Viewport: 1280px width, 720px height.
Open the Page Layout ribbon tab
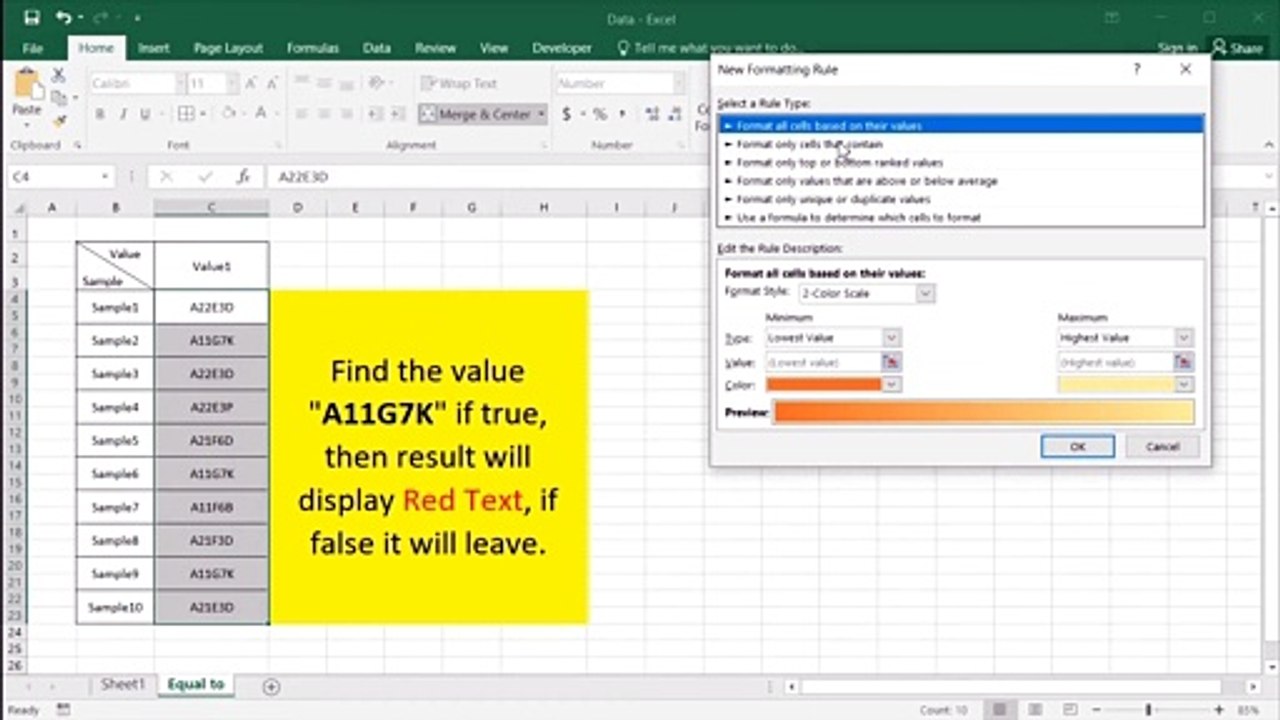click(x=228, y=47)
